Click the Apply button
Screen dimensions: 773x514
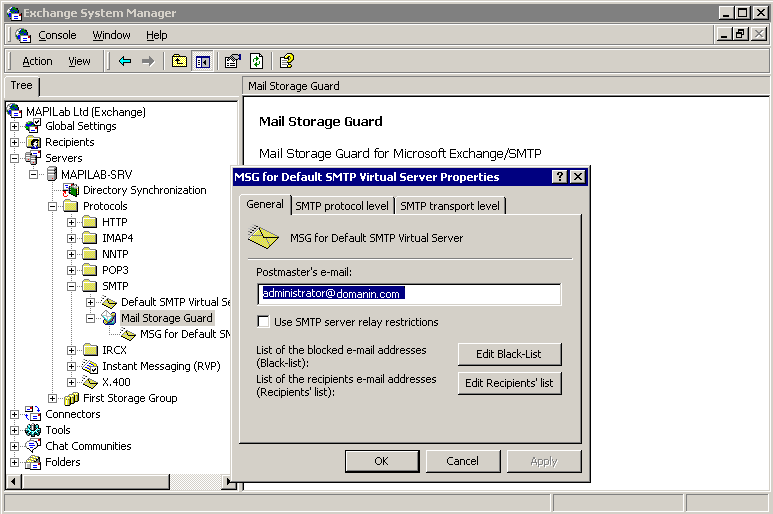point(544,461)
